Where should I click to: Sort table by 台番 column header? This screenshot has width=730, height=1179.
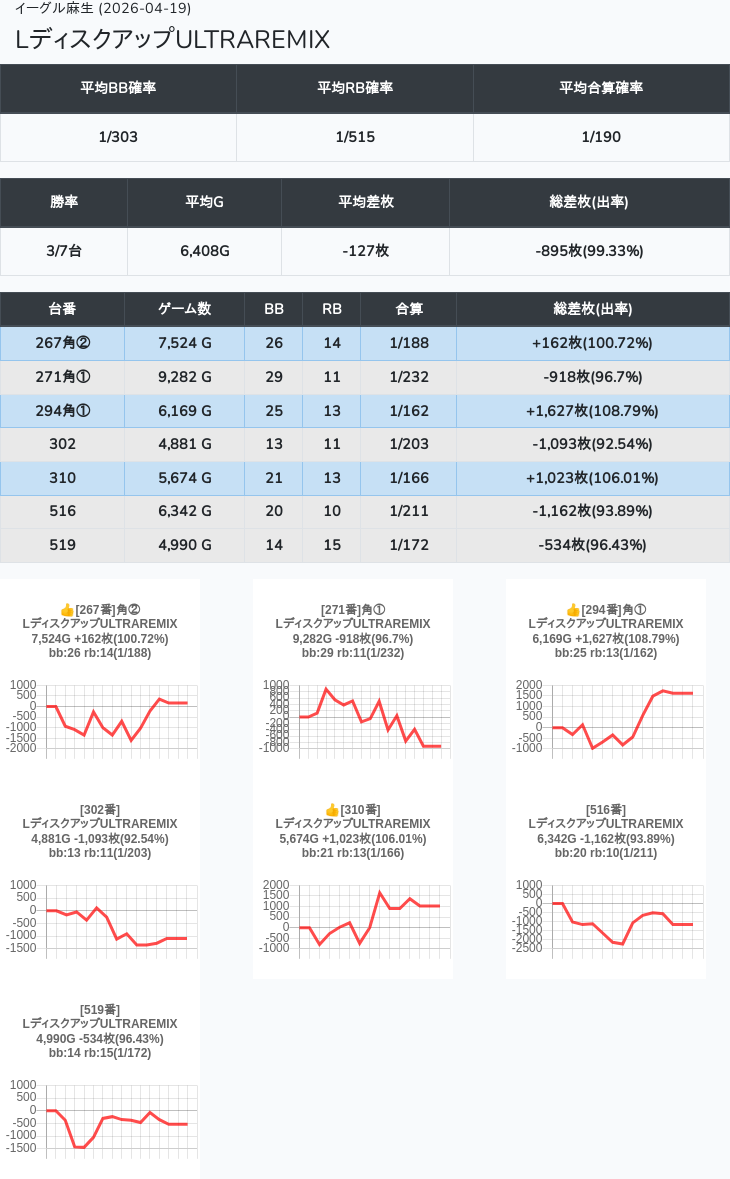point(62,309)
